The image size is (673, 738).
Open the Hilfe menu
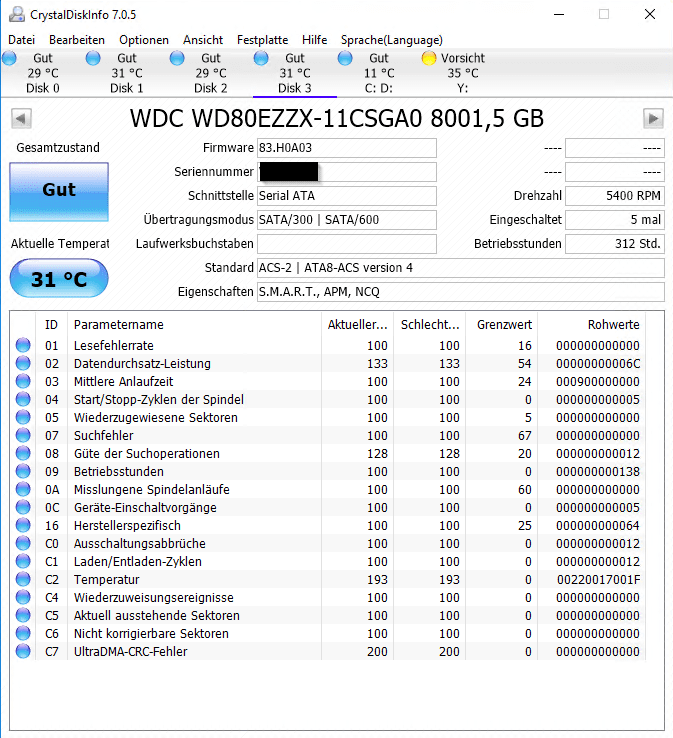point(314,40)
